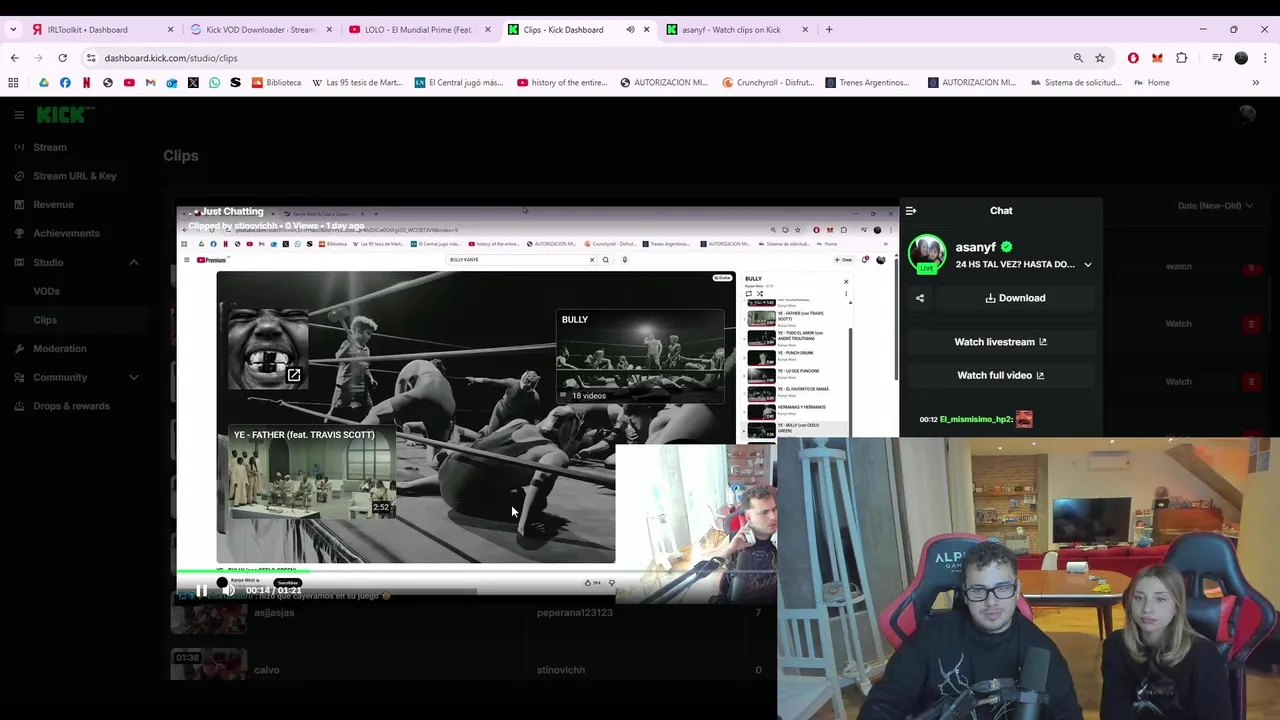Click the third row's Watch link
Screen dimensions: 1280x720
click(1179, 382)
